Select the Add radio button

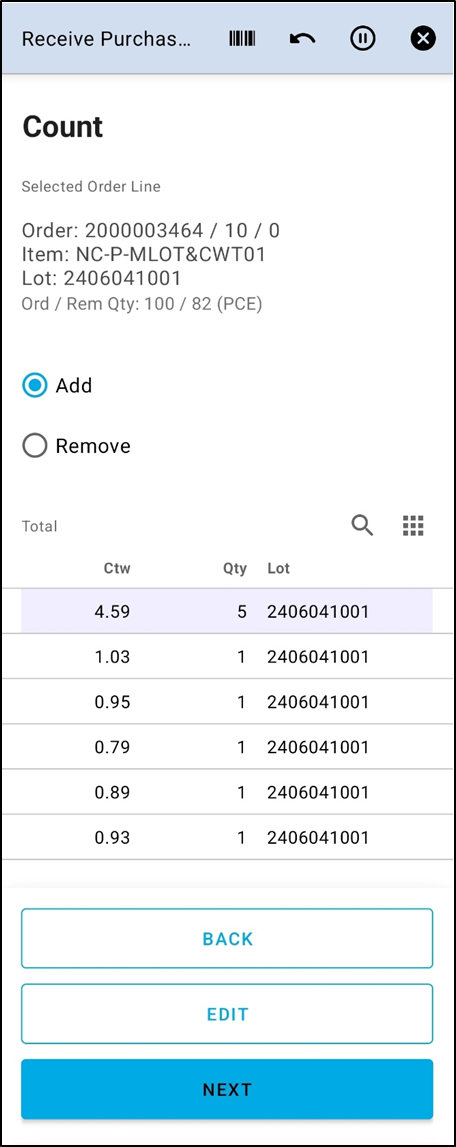[x=34, y=385]
